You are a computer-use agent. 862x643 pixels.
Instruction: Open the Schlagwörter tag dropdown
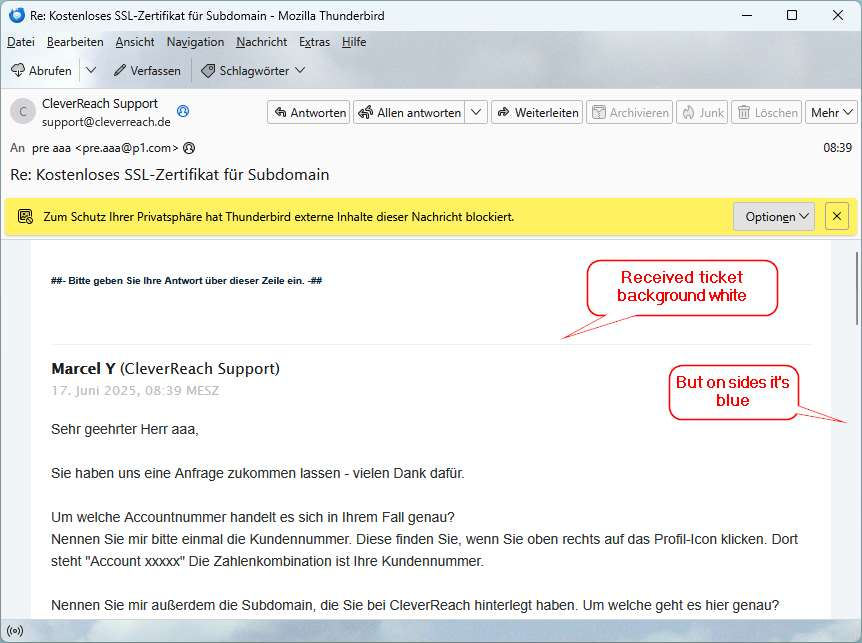point(253,71)
